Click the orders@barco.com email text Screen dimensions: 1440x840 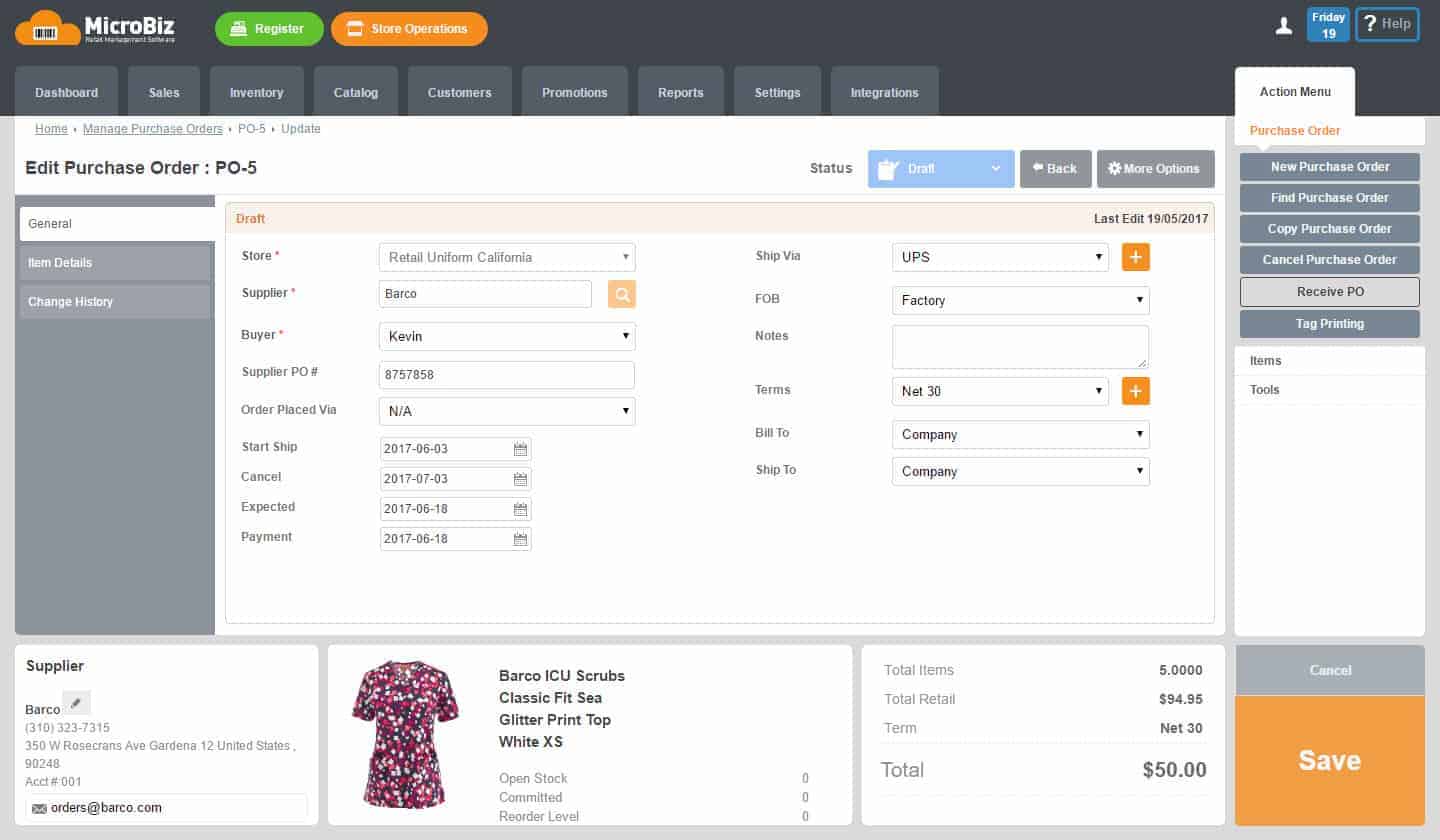tap(106, 808)
